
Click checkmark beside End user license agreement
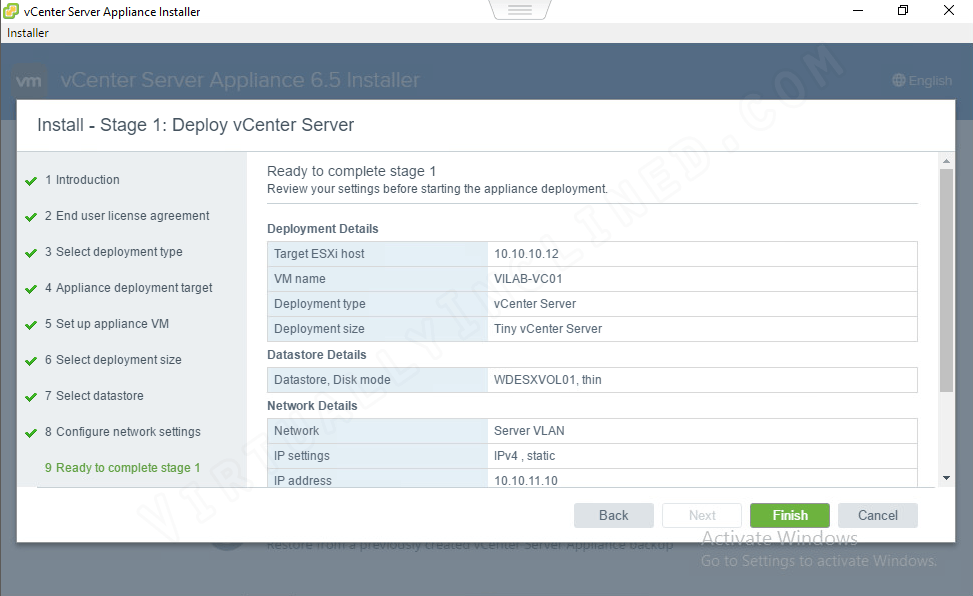click(x=31, y=217)
